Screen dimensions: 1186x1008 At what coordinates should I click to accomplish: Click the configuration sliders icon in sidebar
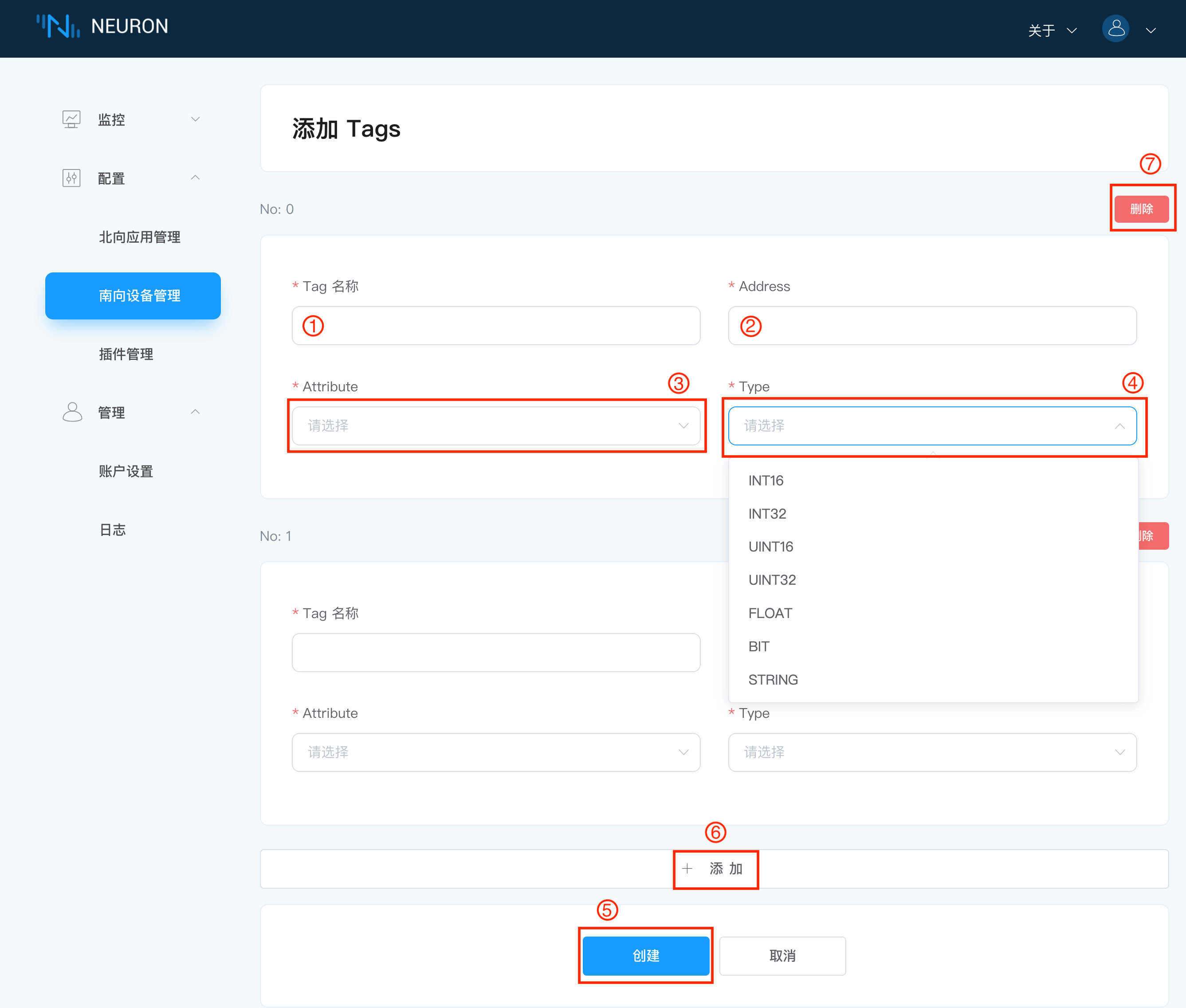71,178
